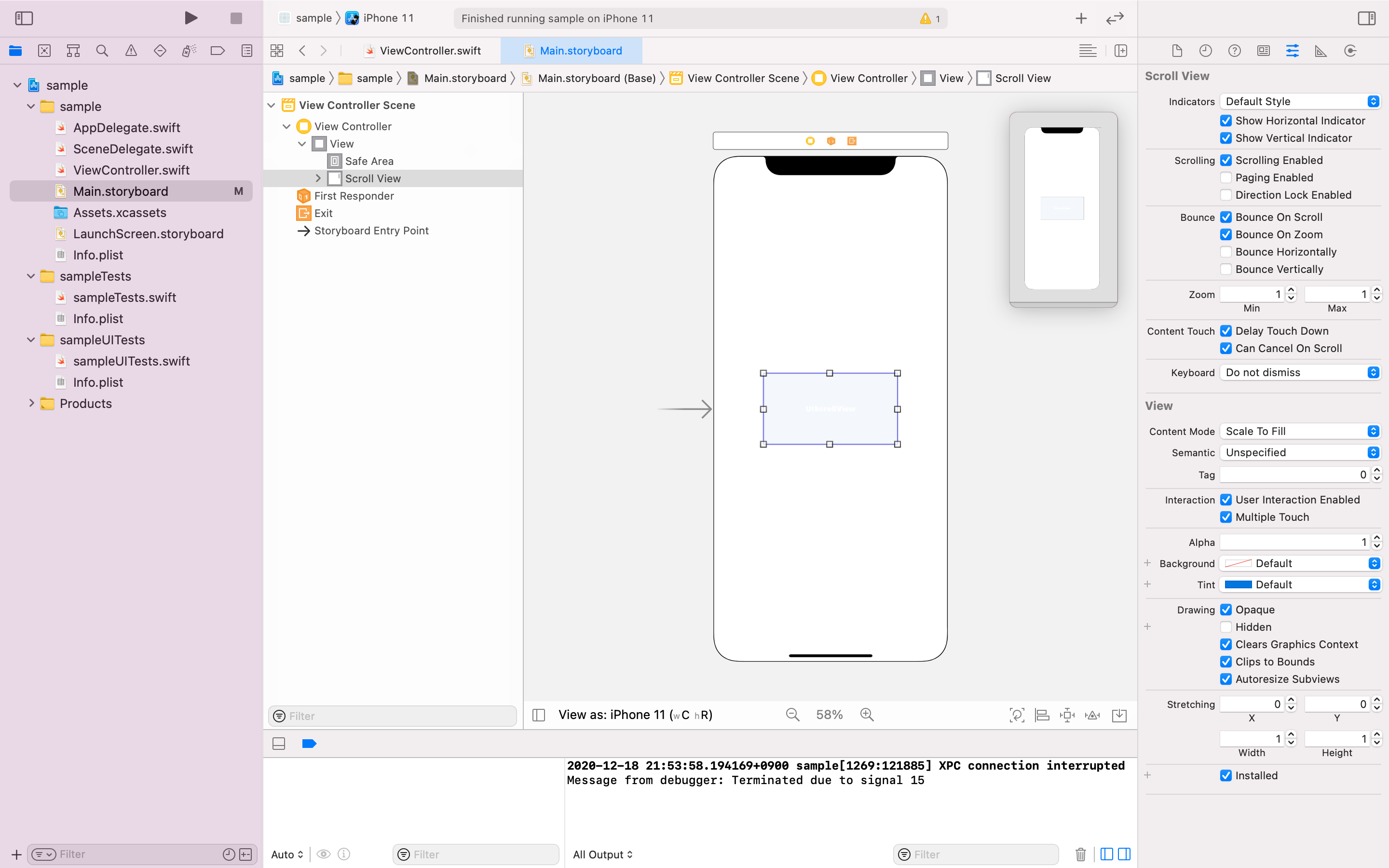Open the Indicators Default Style dropdown
This screenshot has height=868, width=1389.
1300,102
